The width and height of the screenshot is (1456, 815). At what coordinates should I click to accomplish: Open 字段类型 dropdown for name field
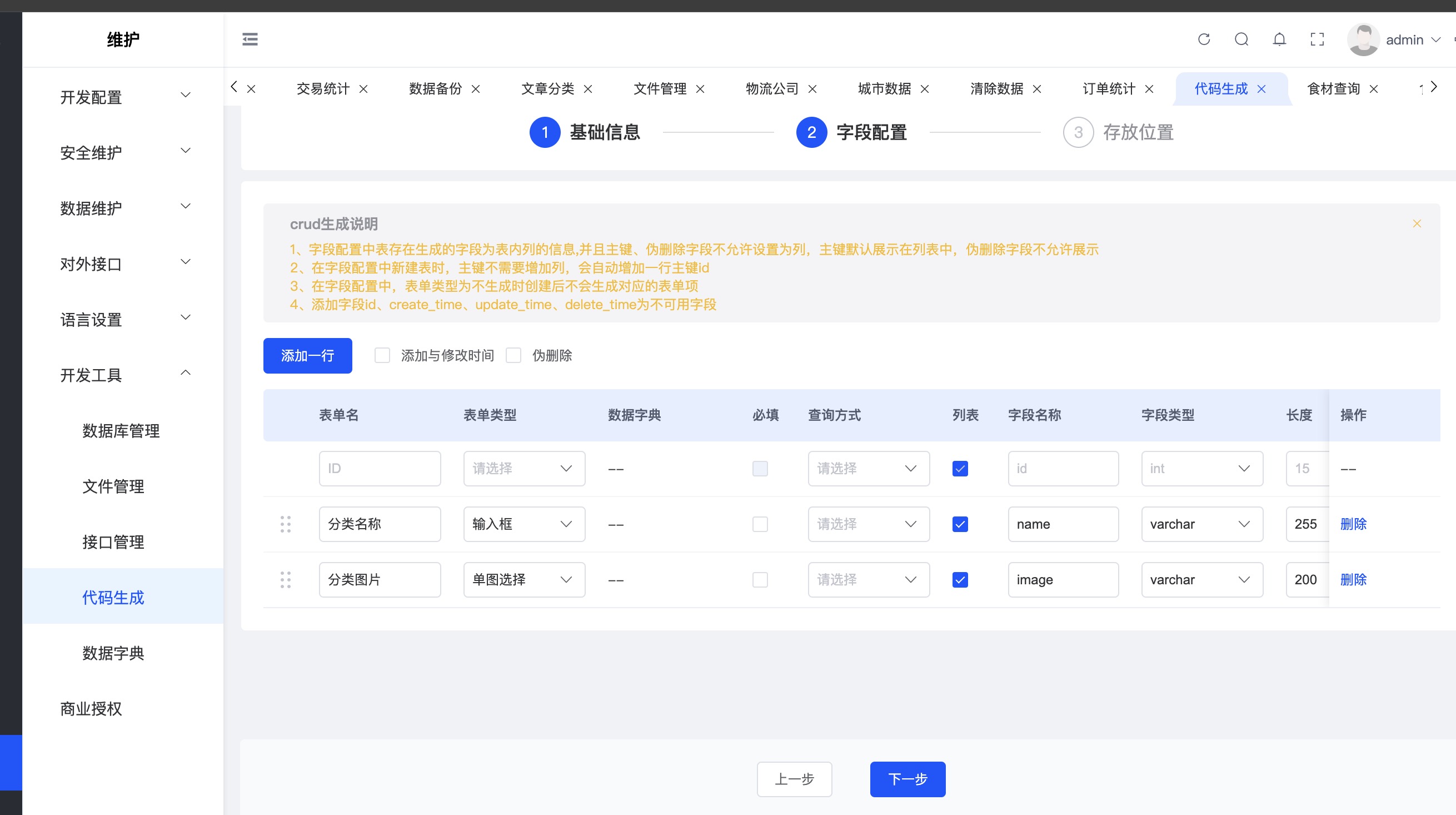[1202, 524]
